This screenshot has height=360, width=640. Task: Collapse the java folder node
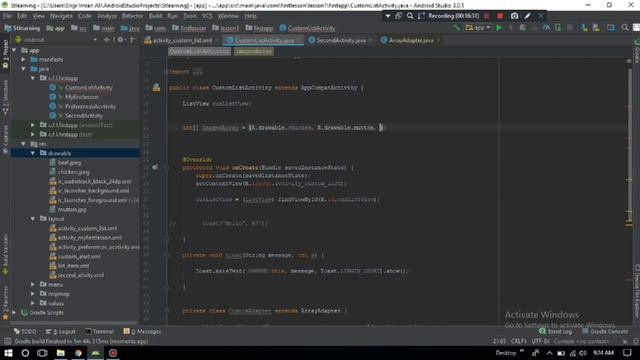[23, 69]
